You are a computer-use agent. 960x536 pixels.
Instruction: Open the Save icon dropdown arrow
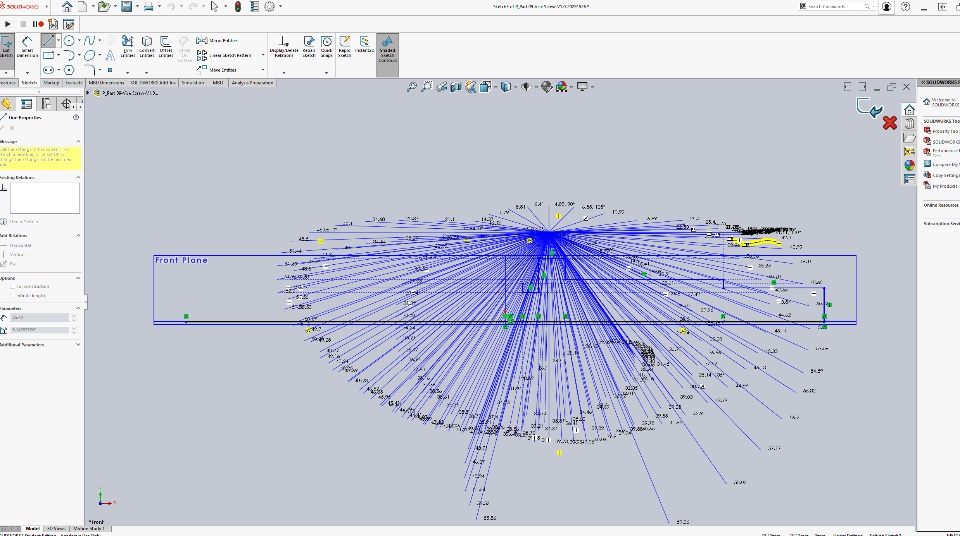click(x=137, y=7)
